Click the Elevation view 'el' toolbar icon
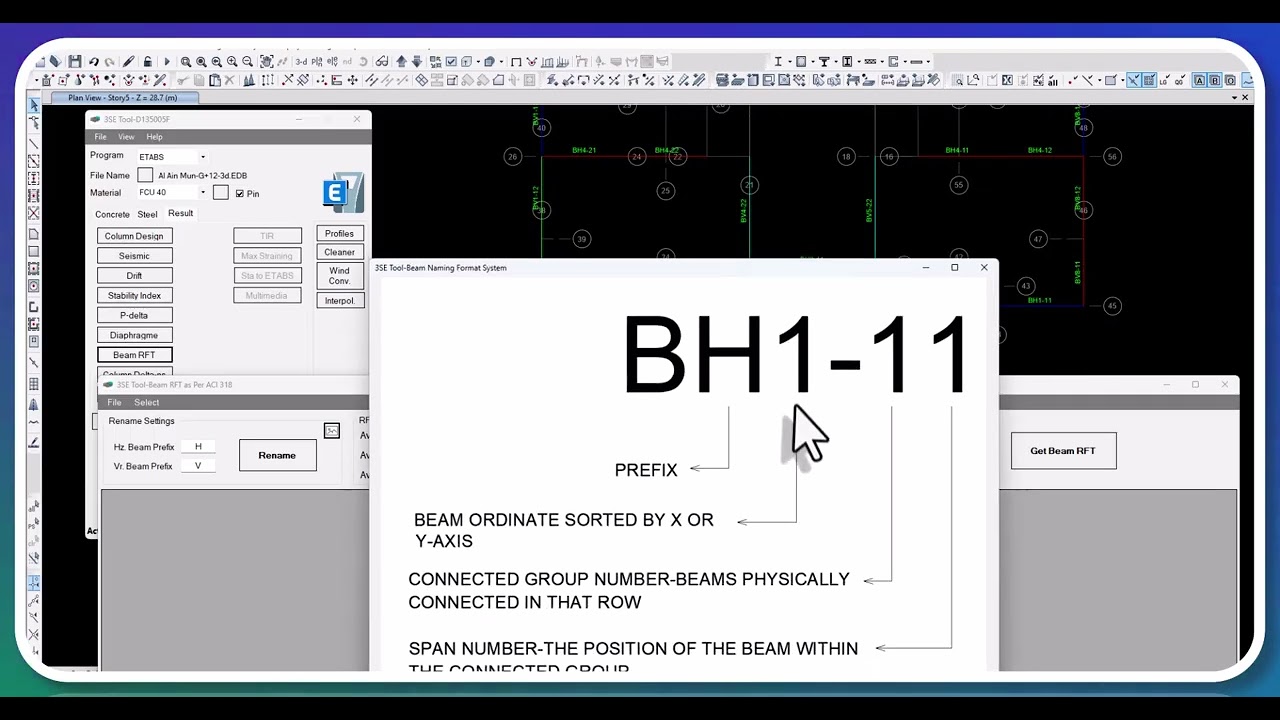This screenshot has height=720, width=1280. pos(331,61)
